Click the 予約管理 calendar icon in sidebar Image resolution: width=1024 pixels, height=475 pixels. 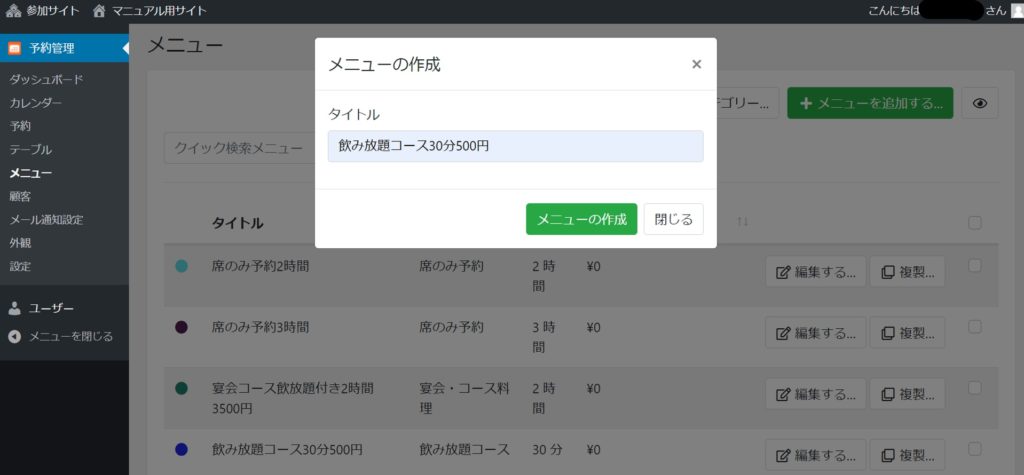(15, 48)
